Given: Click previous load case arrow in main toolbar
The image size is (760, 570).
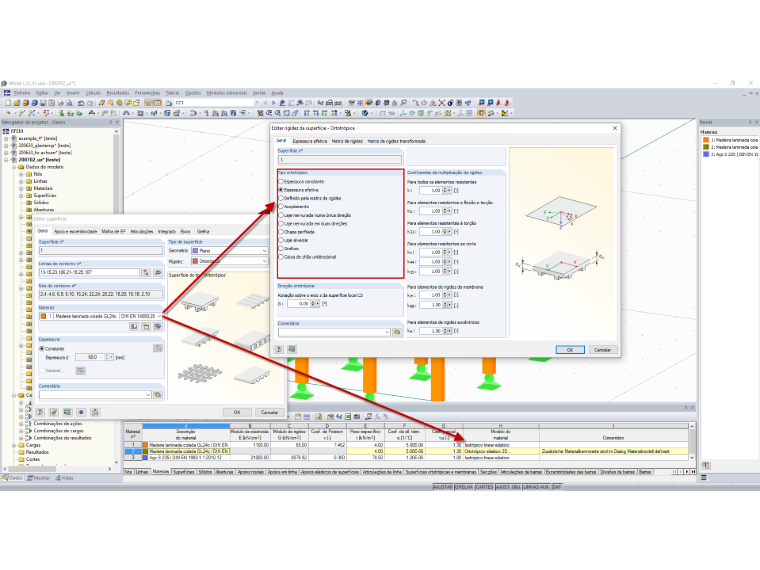Looking at the screenshot, I should coord(265,103).
